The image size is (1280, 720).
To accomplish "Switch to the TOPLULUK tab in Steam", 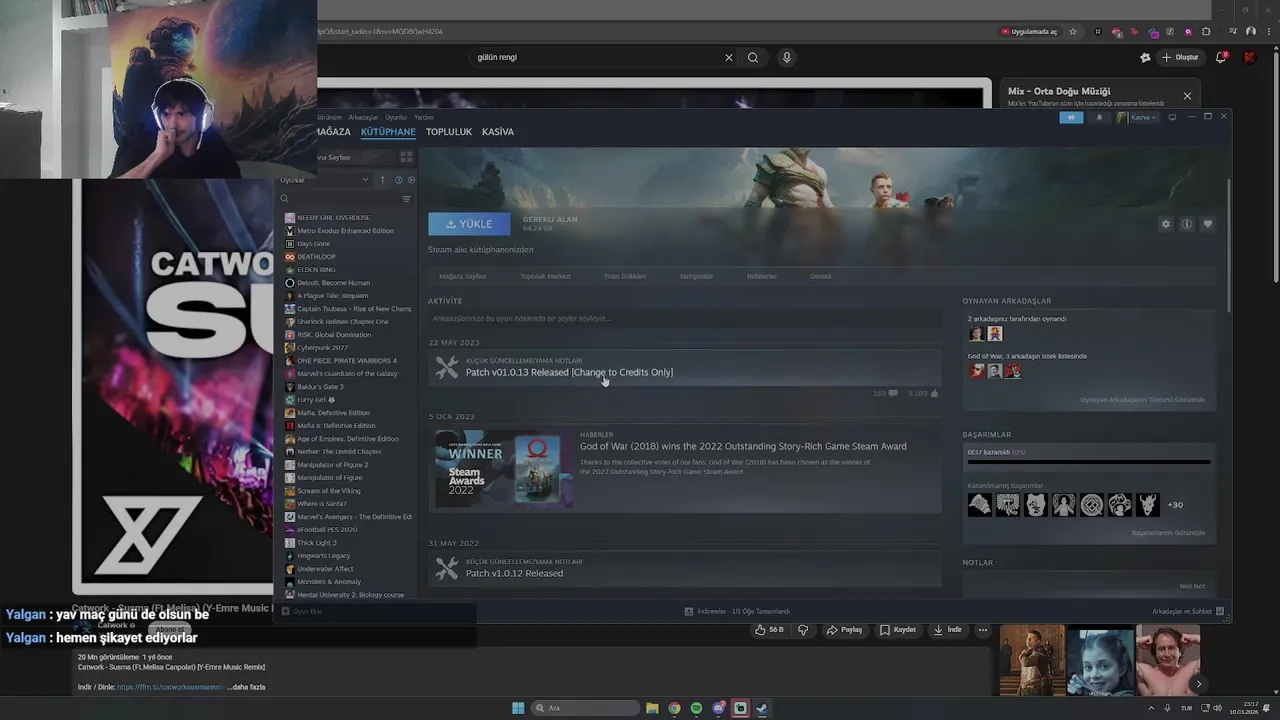I will [x=448, y=132].
